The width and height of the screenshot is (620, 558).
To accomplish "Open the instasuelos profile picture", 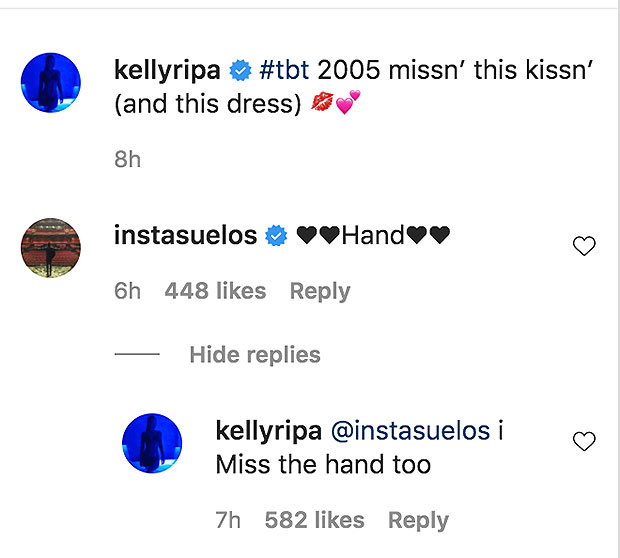I will [x=50, y=251].
